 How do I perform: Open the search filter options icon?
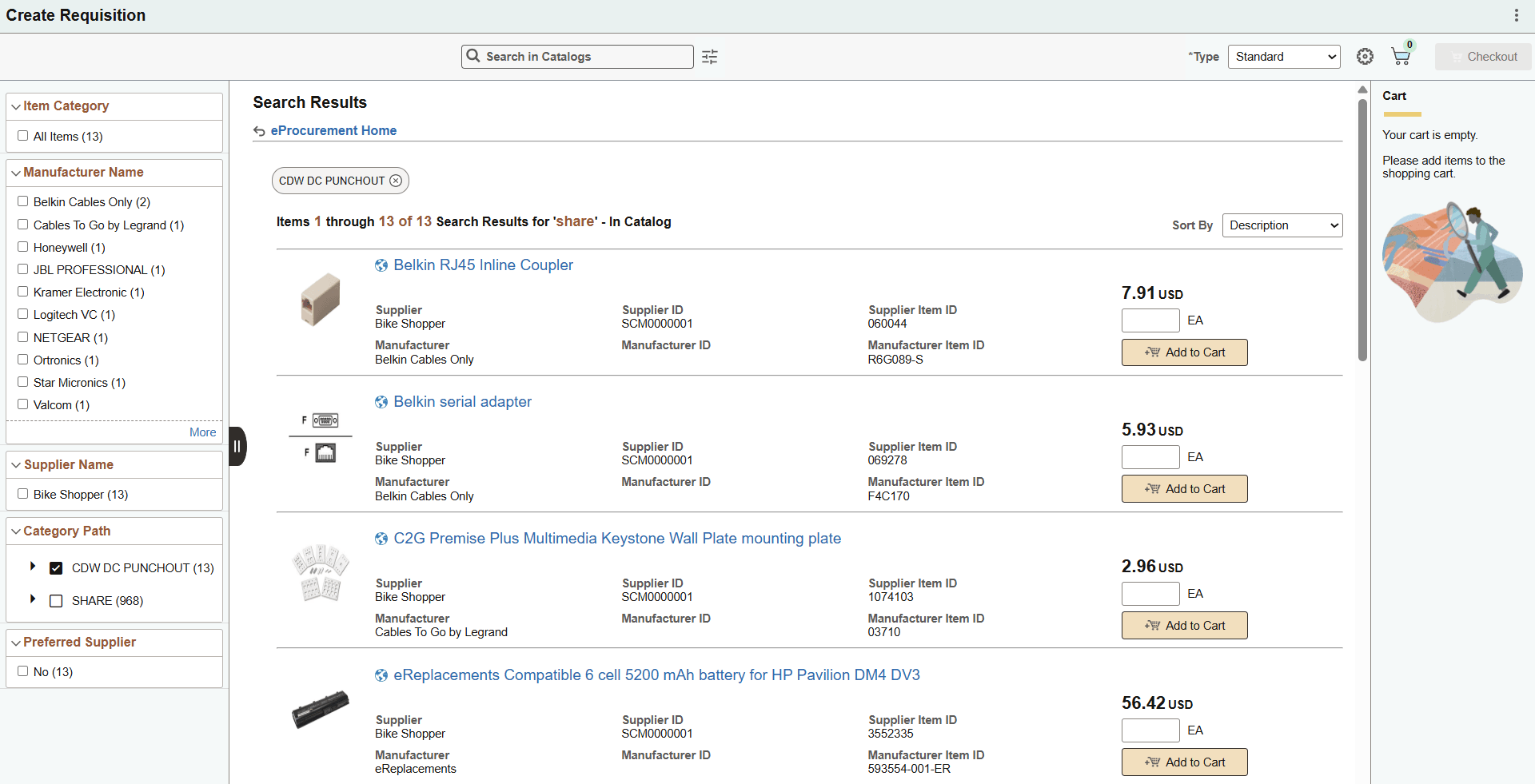(710, 56)
